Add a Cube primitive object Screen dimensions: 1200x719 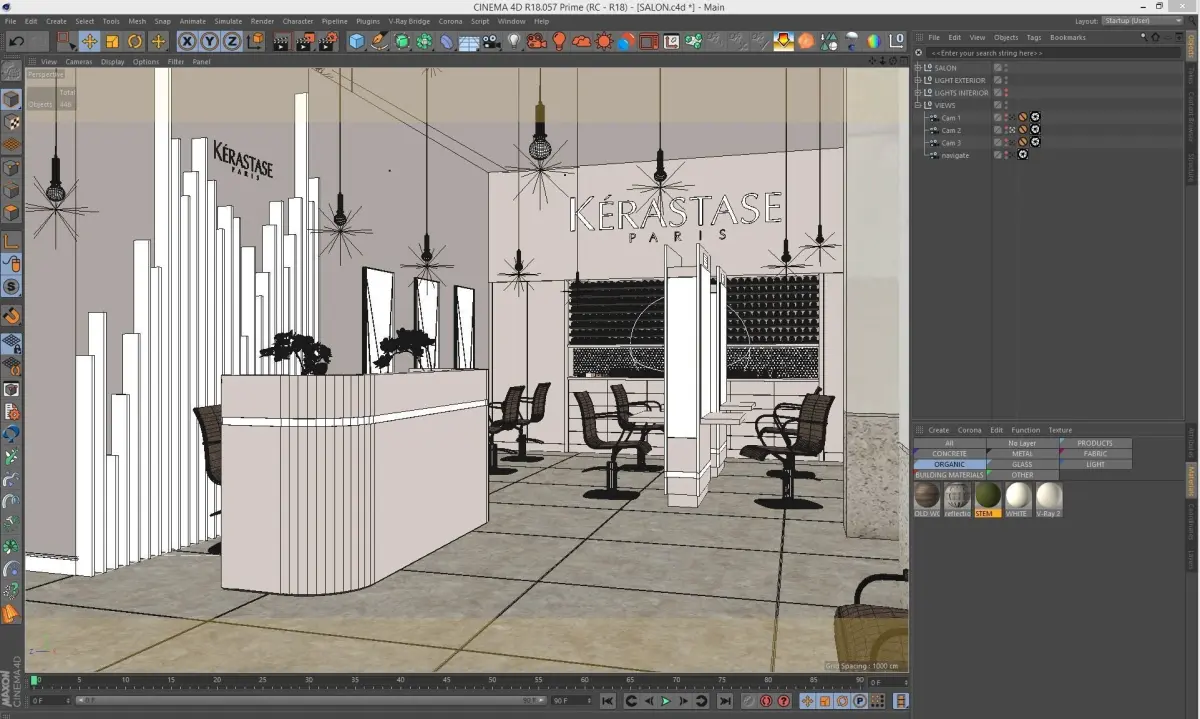[357, 41]
